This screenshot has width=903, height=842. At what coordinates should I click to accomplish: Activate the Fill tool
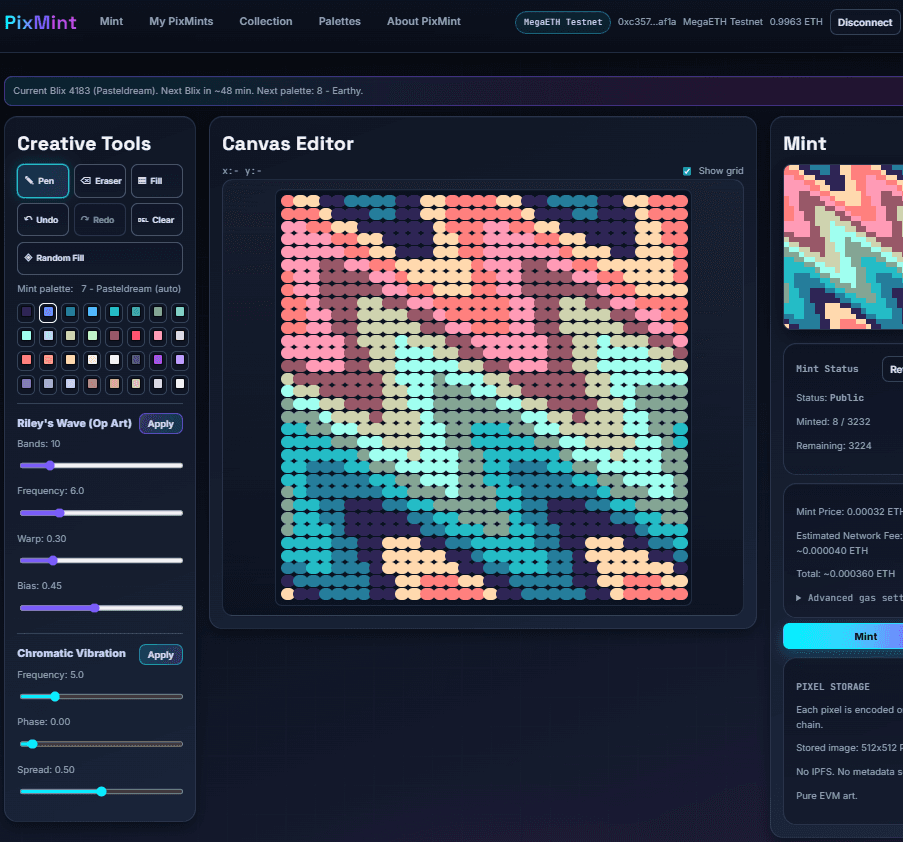156,181
